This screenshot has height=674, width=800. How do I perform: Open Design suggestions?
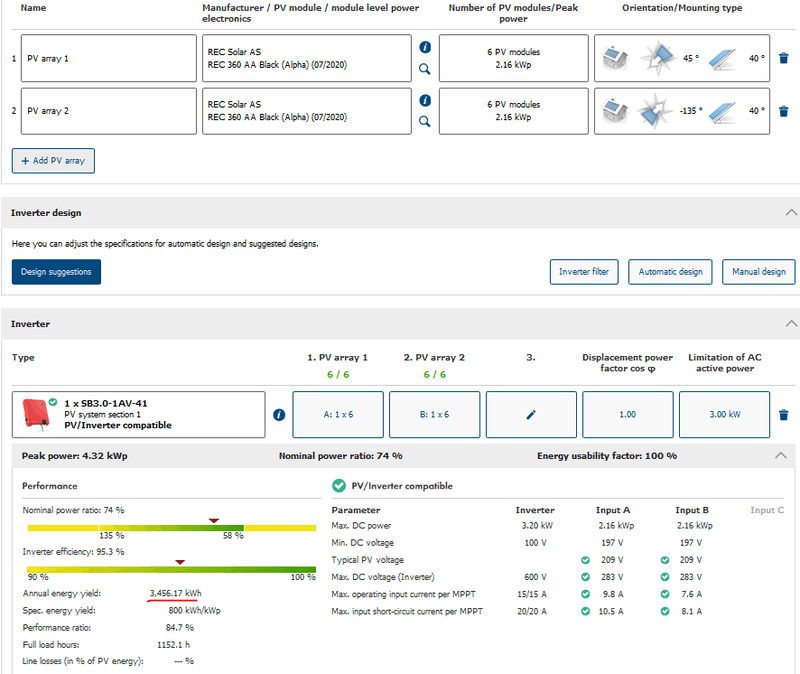tap(56, 272)
